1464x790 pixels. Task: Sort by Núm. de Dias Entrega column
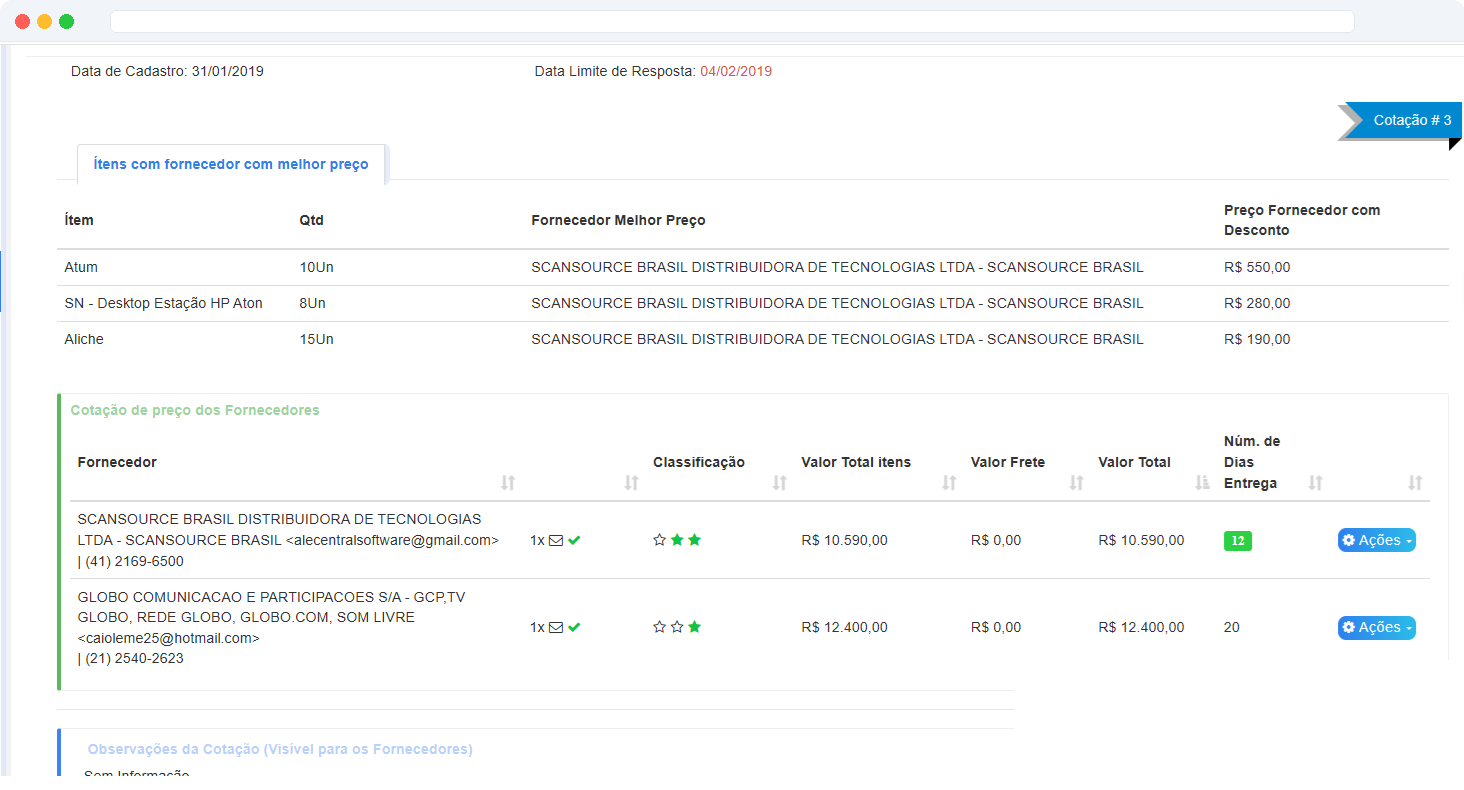(x=1316, y=483)
